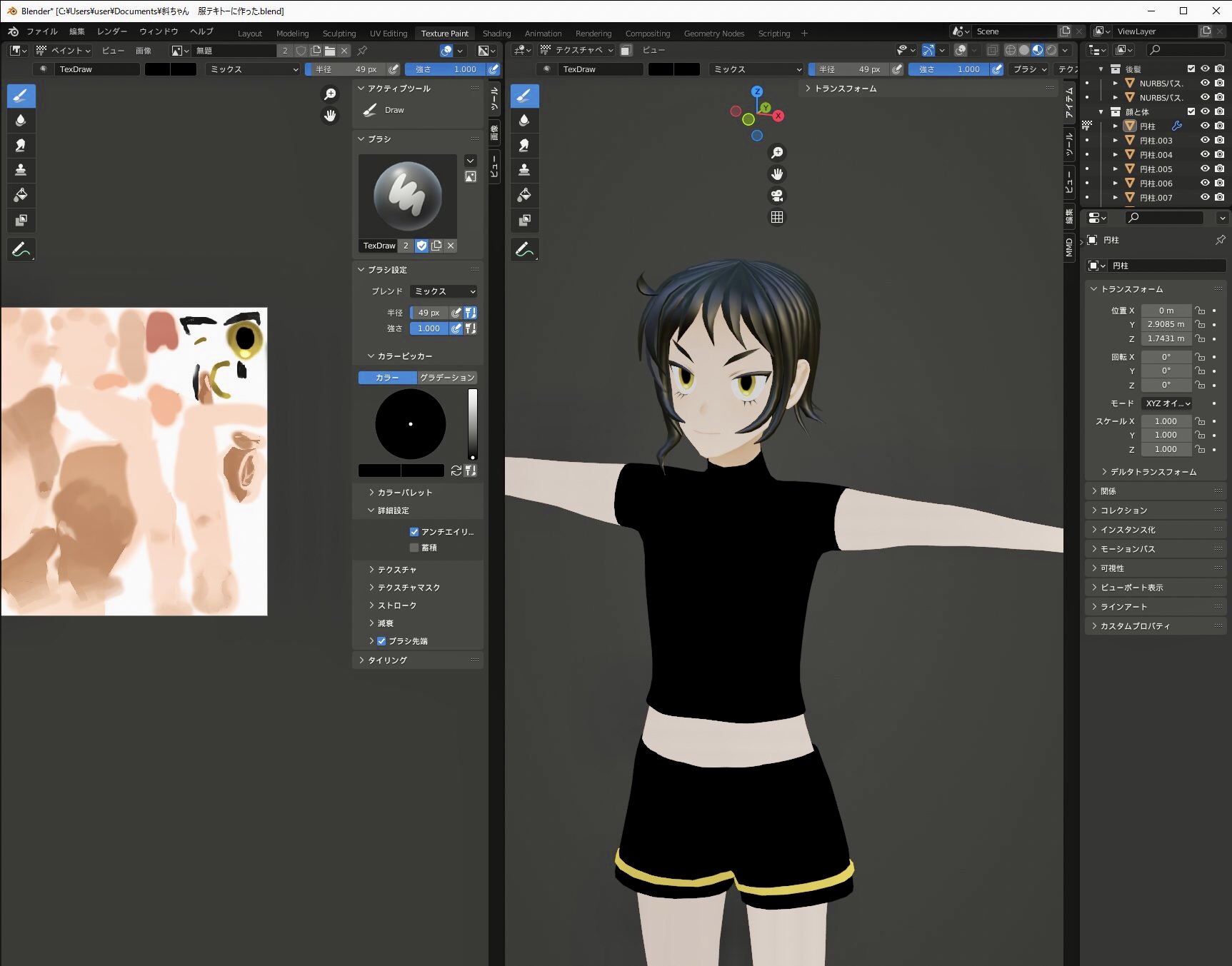The image size is (1232, 966).
Task: Select the Fill bucket tool in 3D viewport
Action: [x=524, y=195]
